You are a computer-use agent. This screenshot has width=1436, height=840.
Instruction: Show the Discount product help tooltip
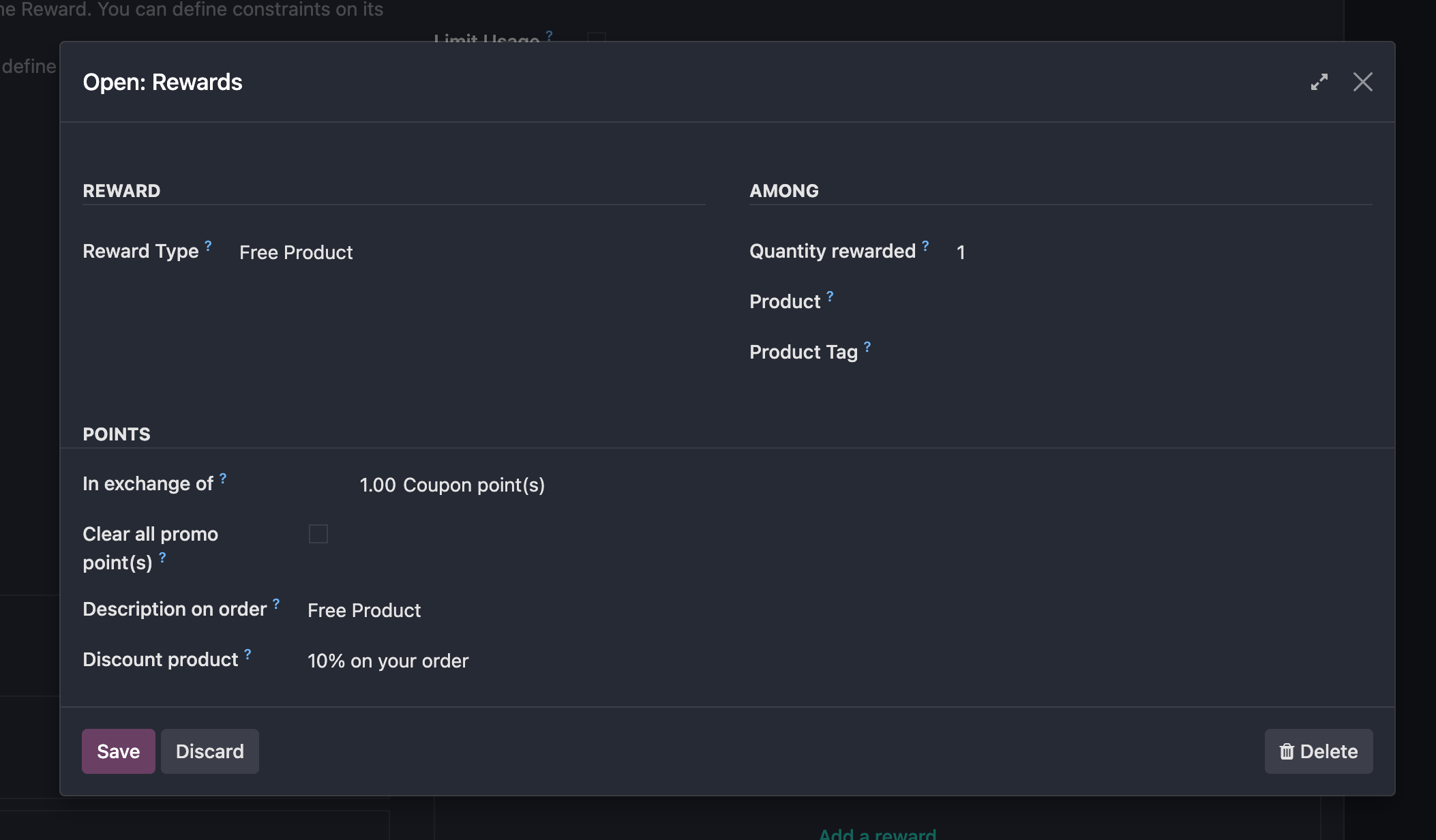pyautogui.click(x=248, y=654)
